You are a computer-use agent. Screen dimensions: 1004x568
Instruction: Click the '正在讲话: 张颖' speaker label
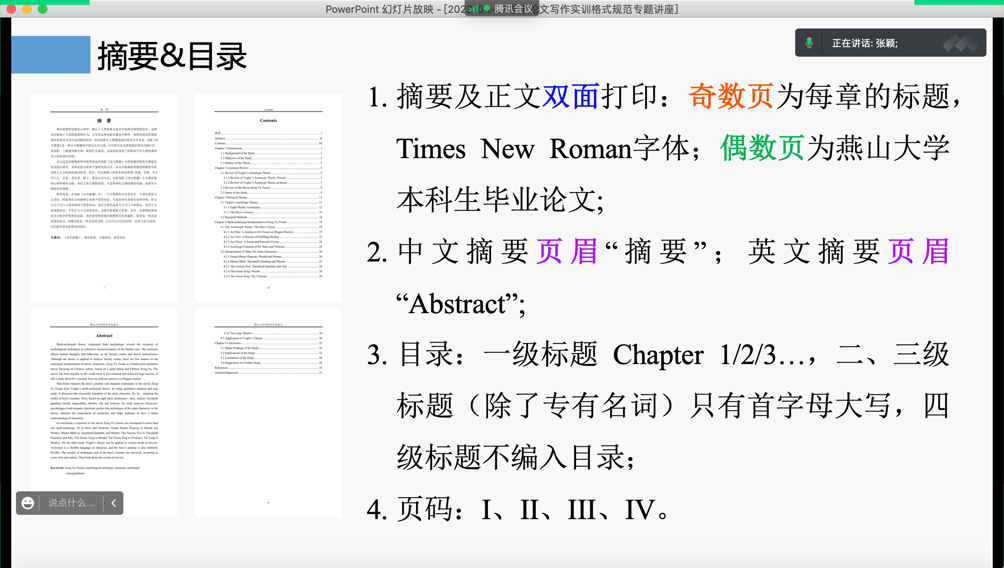pyautogui.click(x=865, y=43)
